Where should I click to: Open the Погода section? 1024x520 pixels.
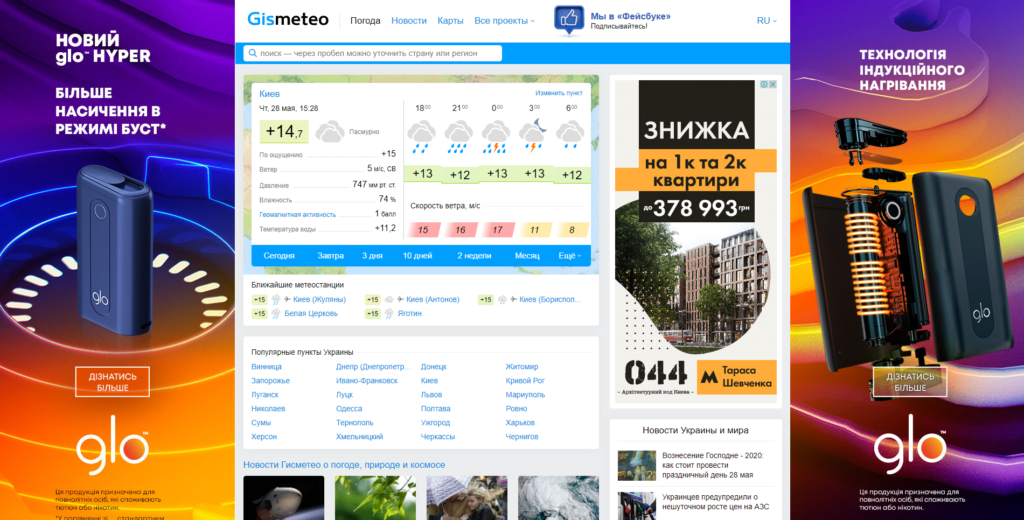tap(365, 20)
